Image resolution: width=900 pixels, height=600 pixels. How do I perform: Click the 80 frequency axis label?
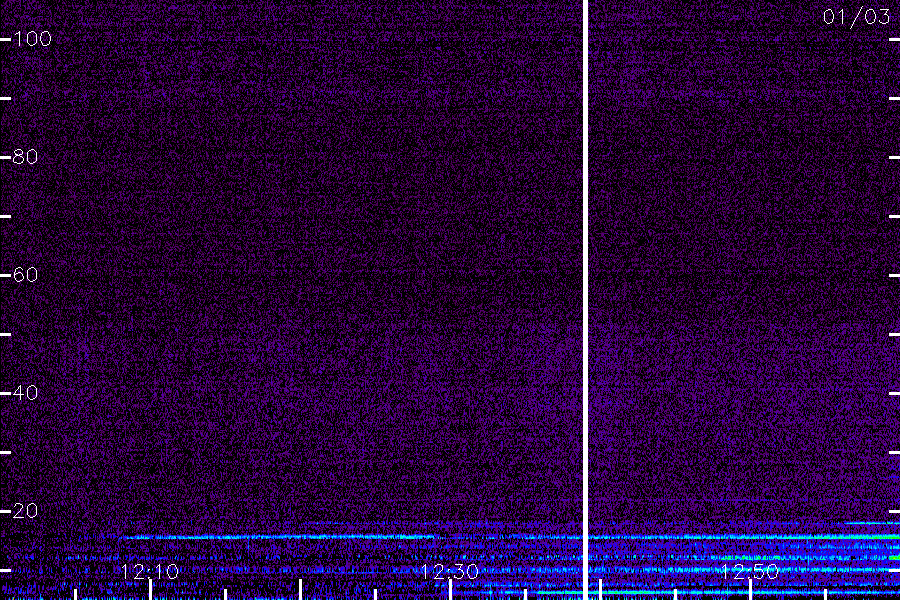pyautogui.click(x=25, y=157)
